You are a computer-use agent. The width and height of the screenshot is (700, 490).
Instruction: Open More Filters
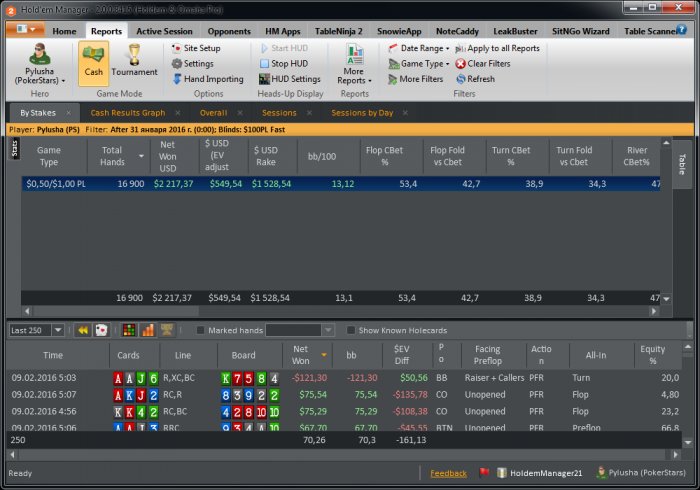[x=416, y=79]
